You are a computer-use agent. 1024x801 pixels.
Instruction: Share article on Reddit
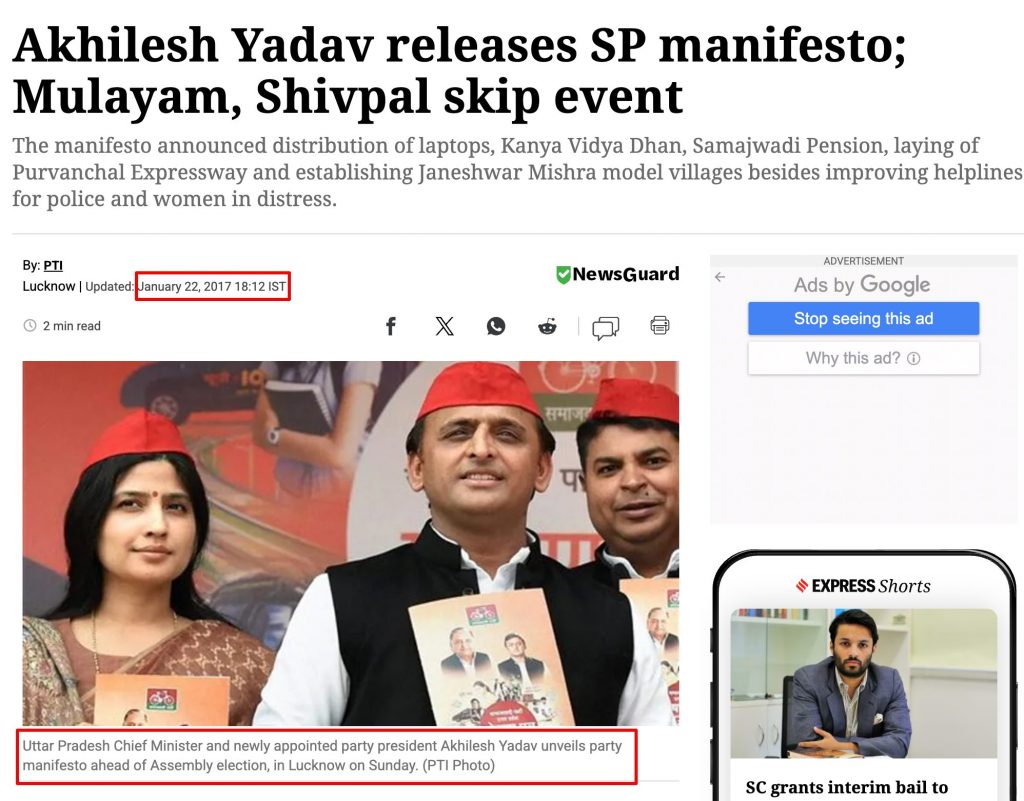pyautogui.click(x=547, y=326)
